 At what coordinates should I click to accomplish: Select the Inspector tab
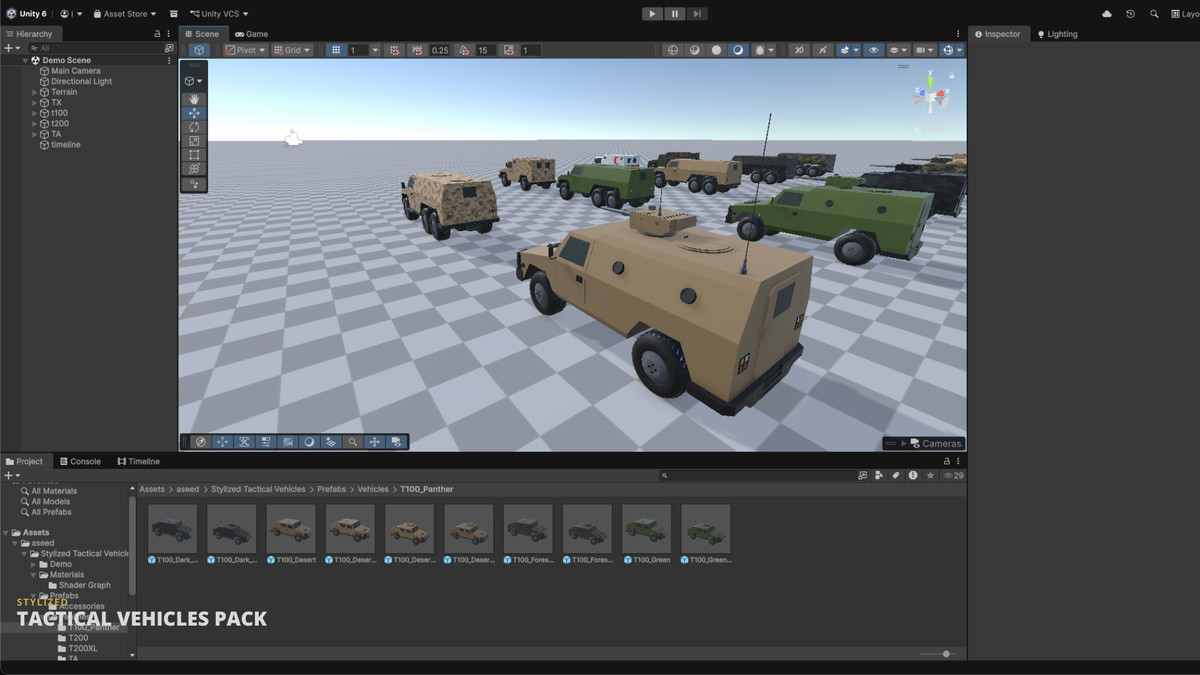click(997, 34)
